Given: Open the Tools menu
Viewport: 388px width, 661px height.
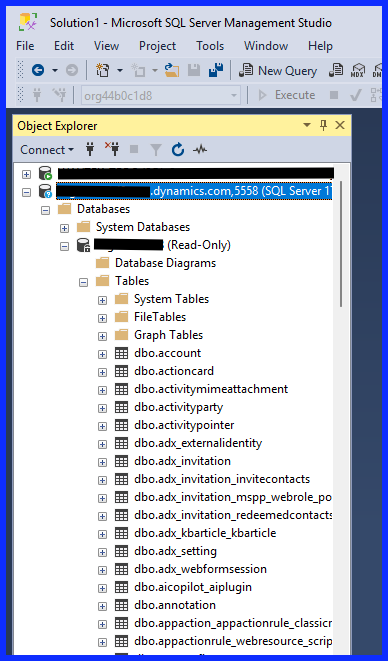Looking at the screenshot, I should (x=210, y=46).
